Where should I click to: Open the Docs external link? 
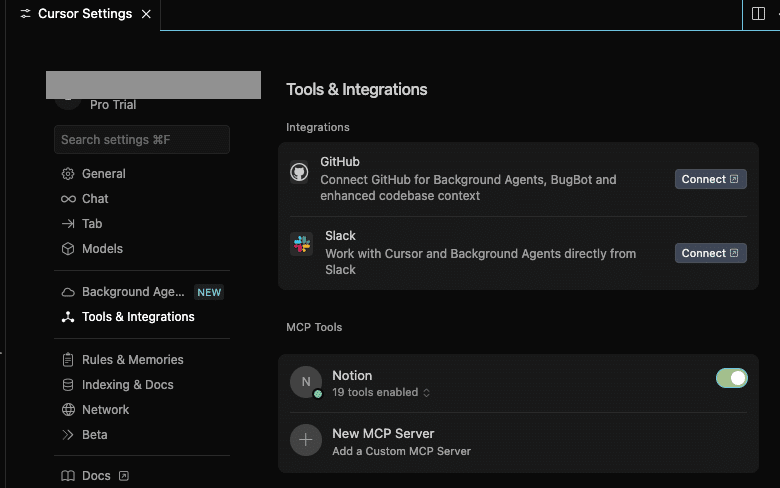pos(96,476)
